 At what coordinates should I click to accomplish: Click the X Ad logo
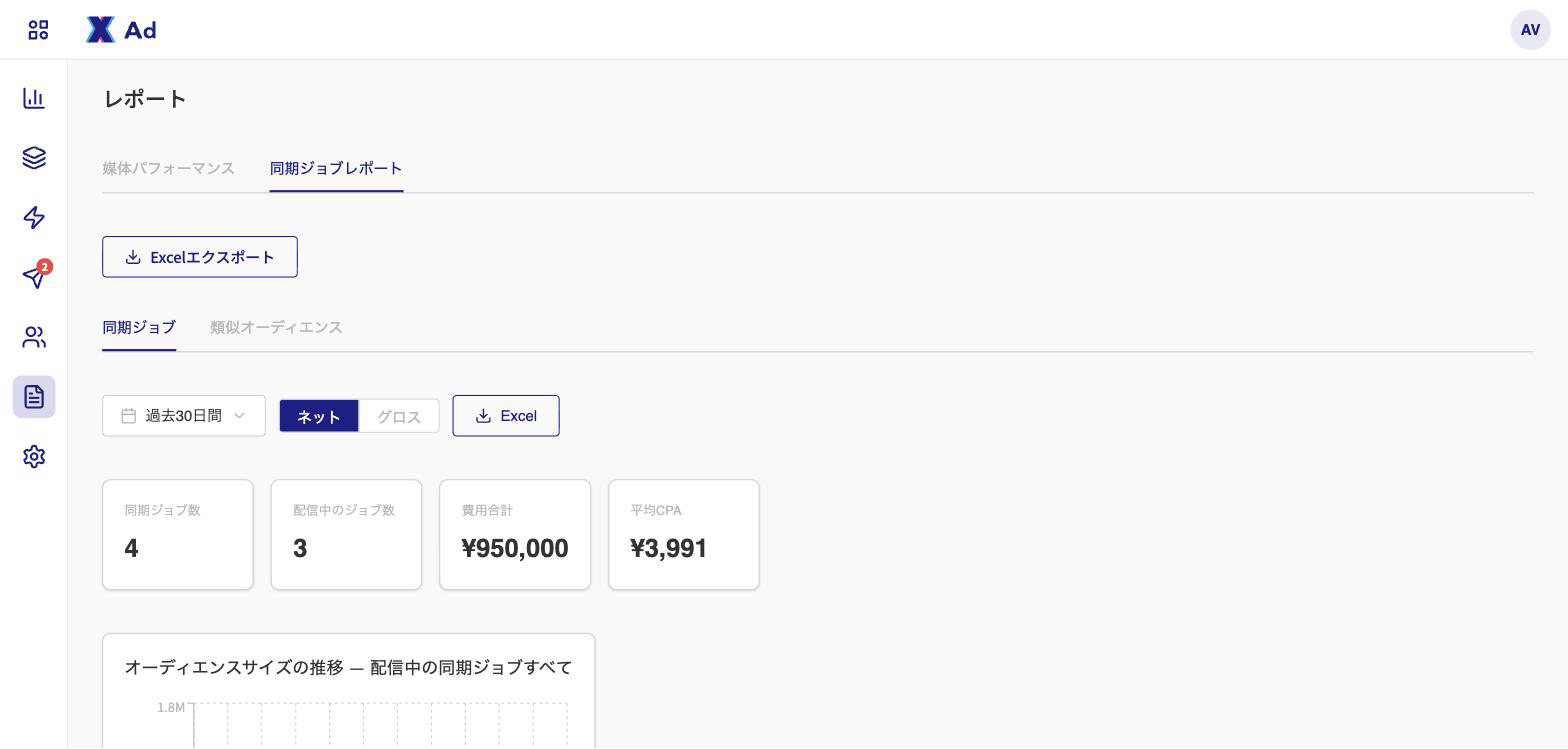tap(121, 30)
